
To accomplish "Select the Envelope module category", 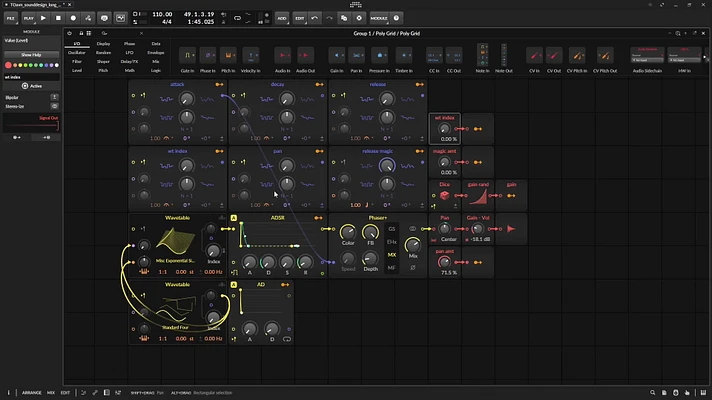I will coord(156,53).
